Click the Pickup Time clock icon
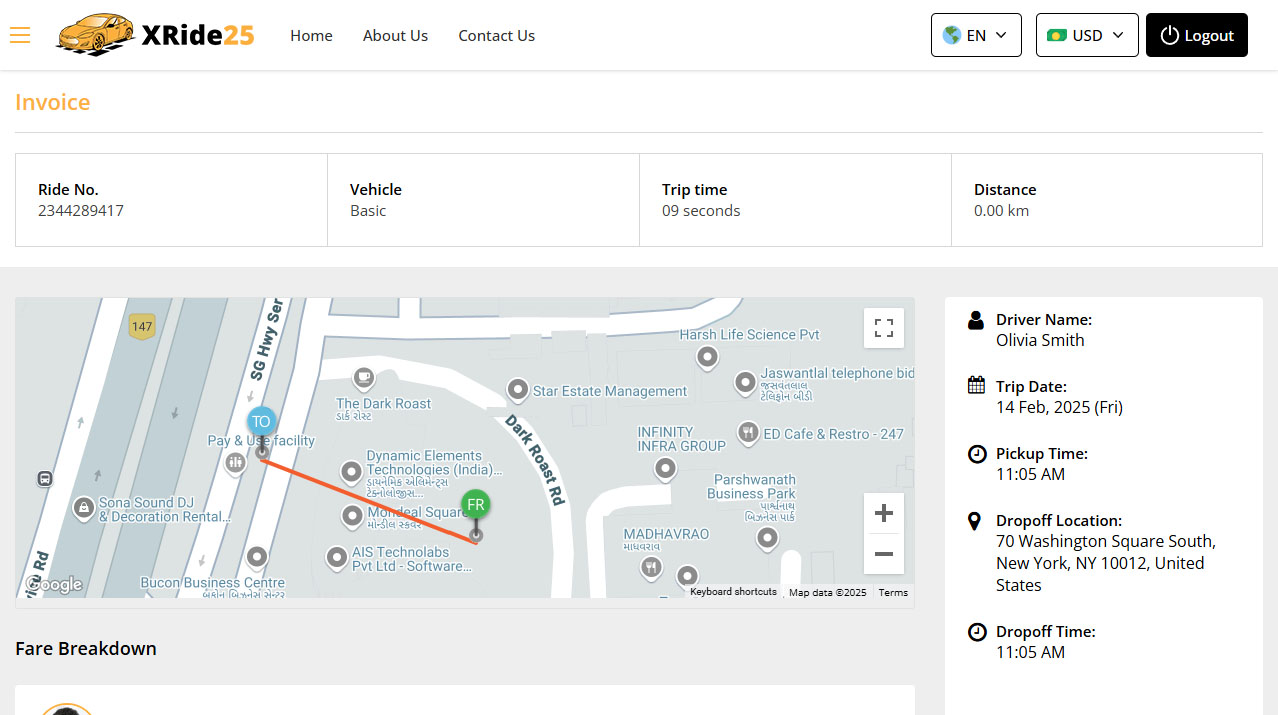This screenshot has width=1278, height=715. pyautogui.click(x=977, y=454)
